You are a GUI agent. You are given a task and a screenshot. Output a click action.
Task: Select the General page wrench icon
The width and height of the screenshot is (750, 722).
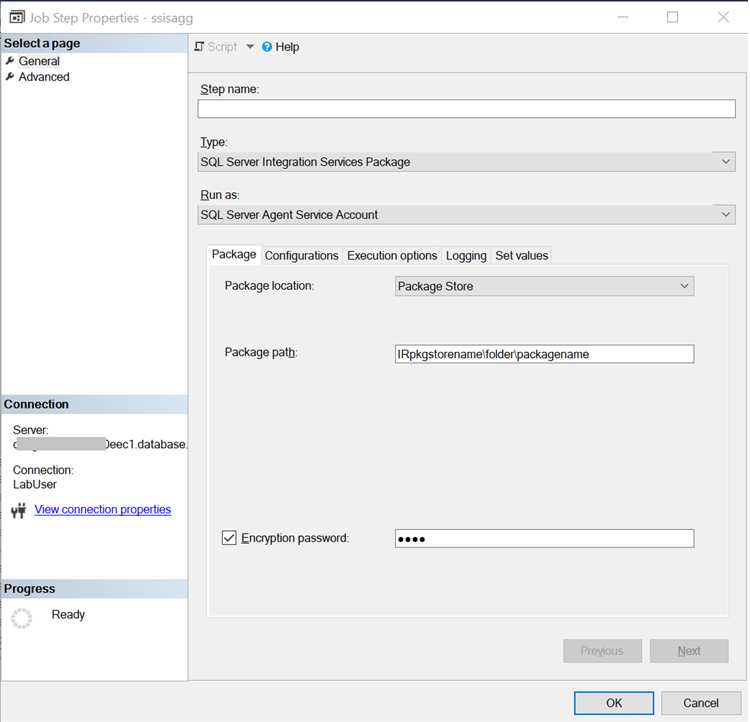tap(10, 61)
